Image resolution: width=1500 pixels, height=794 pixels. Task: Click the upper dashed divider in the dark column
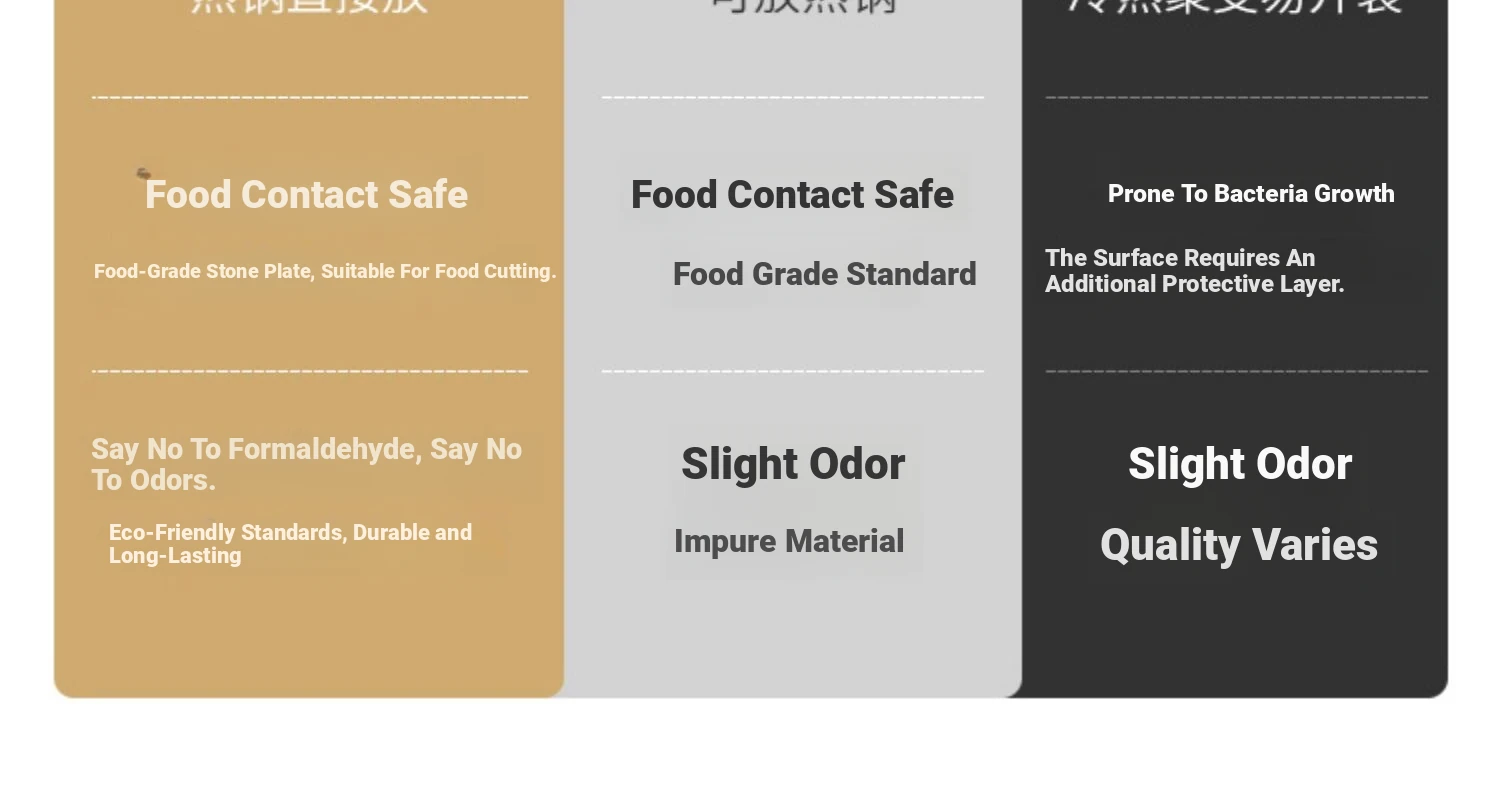(1237, 97)
